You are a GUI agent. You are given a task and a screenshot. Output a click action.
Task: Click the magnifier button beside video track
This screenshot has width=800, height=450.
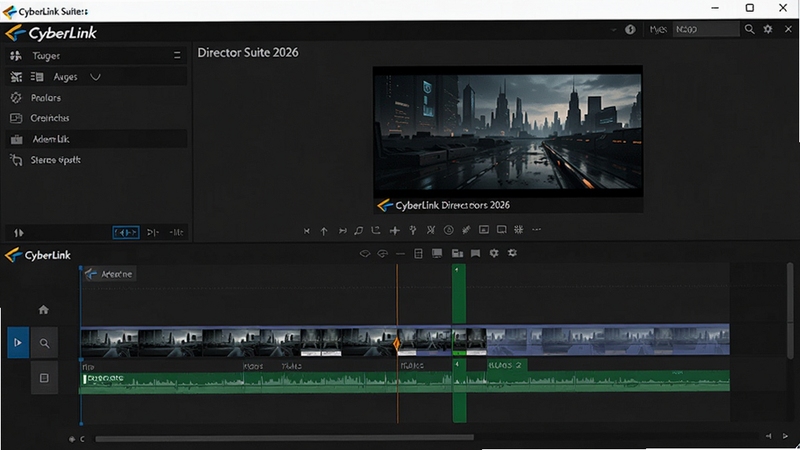pyautogui.click(x=44, y=343)
